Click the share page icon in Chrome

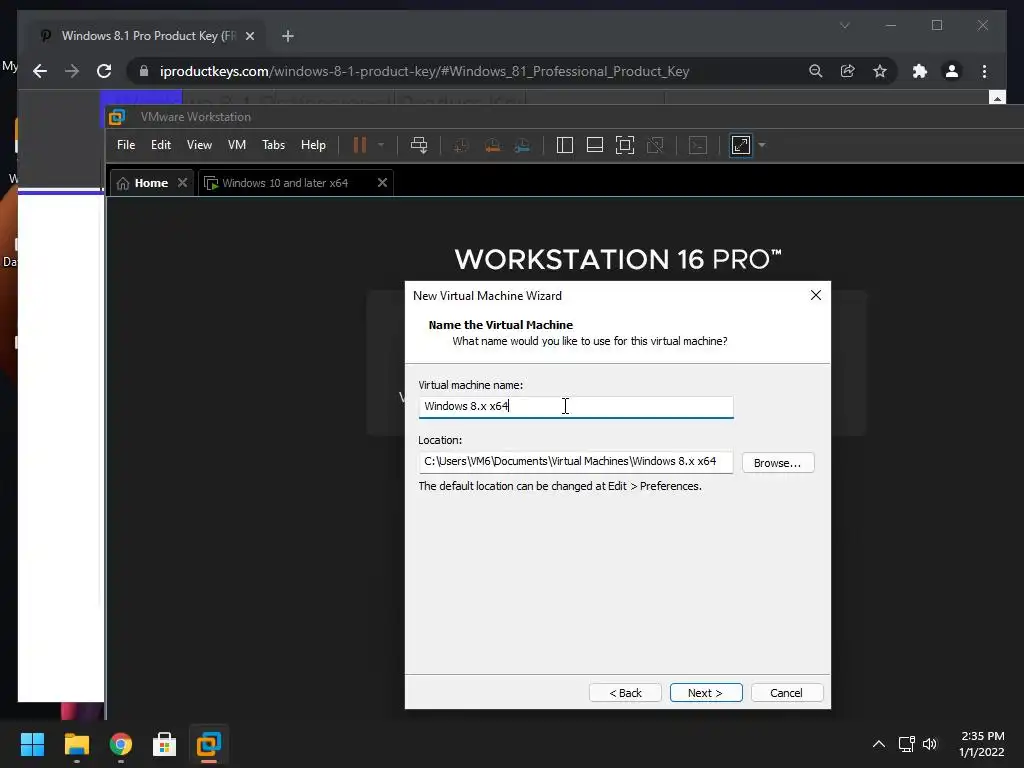(847, 71)
